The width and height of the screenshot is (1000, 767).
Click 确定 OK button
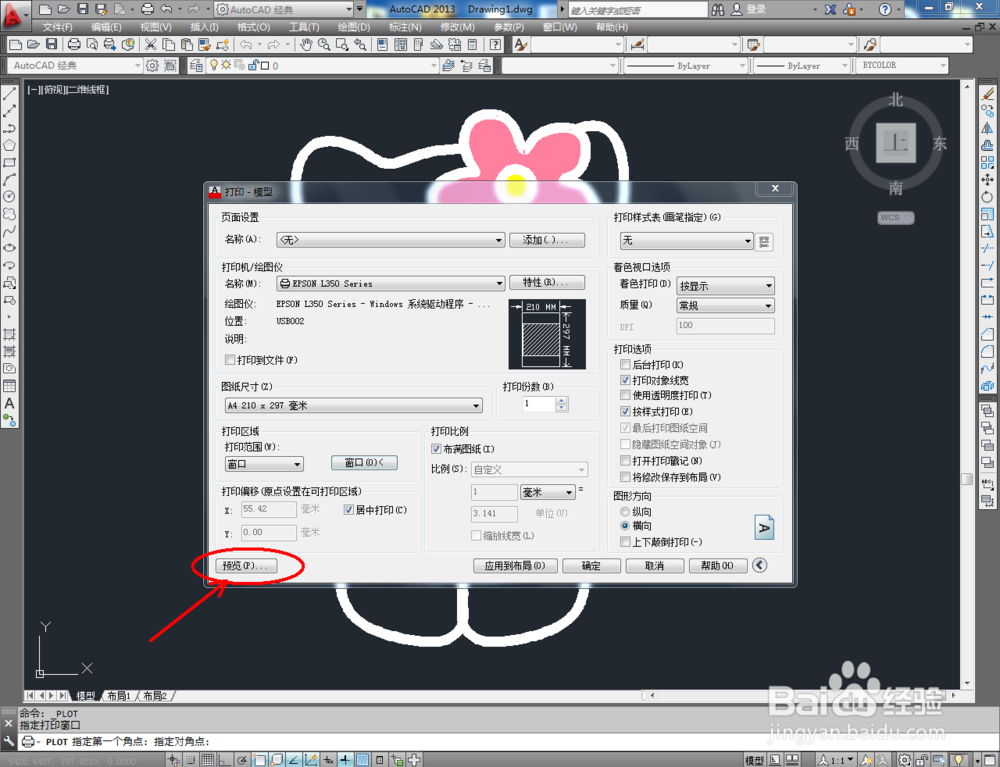[591, 566]
